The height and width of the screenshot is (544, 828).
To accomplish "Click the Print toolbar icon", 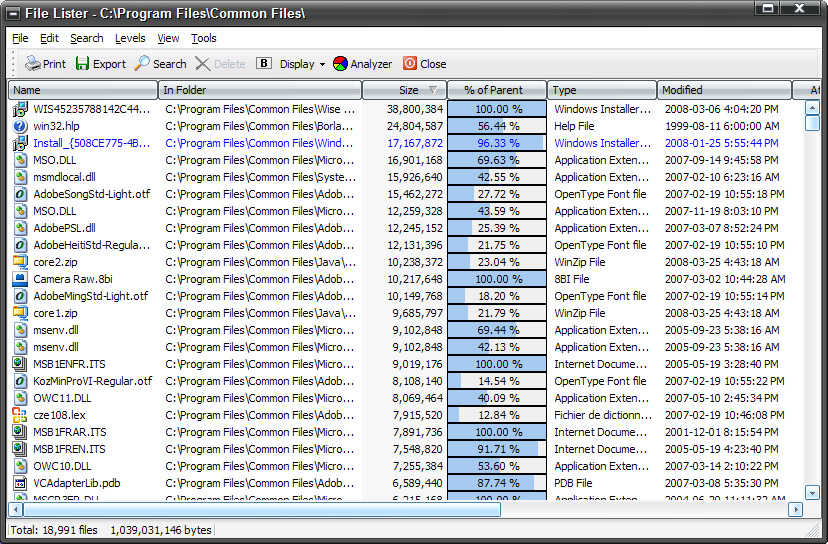I will coord(32,64).
